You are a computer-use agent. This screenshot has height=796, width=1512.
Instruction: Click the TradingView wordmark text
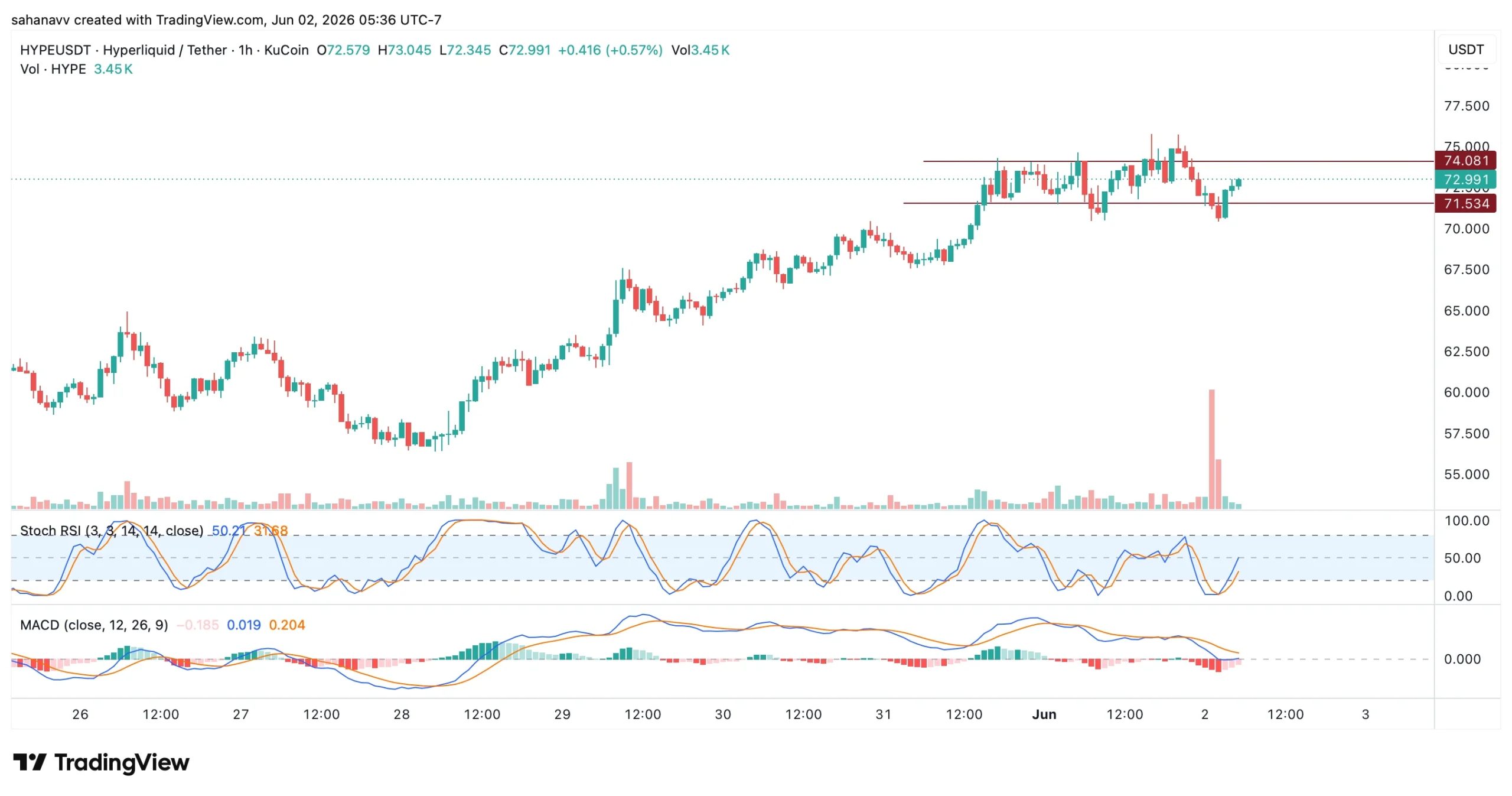coord(122,762)
